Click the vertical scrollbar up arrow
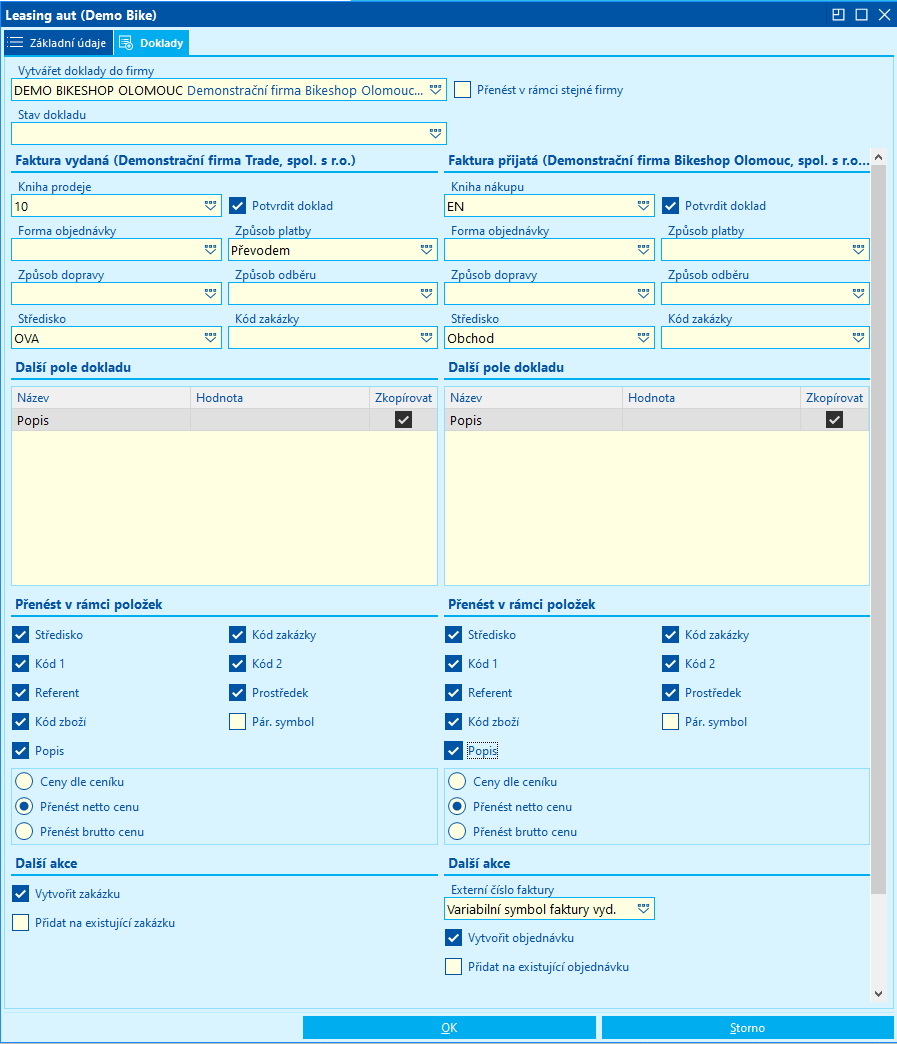 coord(878,157)
